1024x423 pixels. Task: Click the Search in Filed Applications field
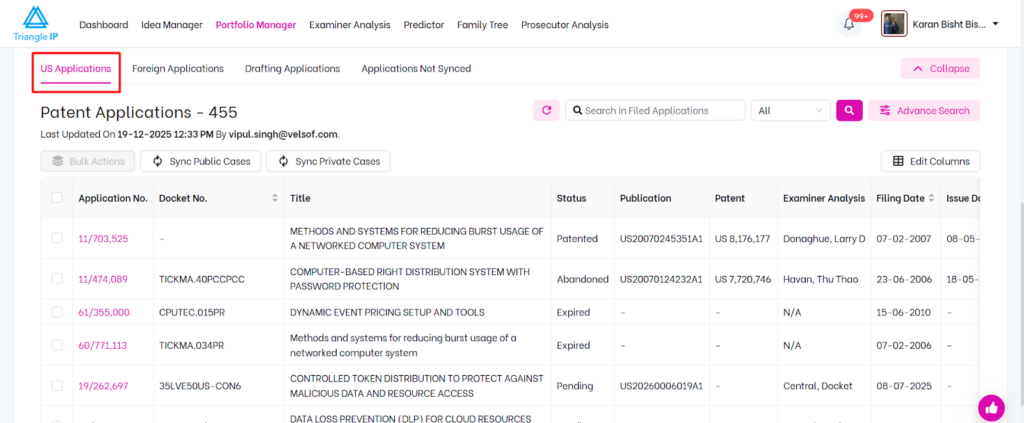655,111
